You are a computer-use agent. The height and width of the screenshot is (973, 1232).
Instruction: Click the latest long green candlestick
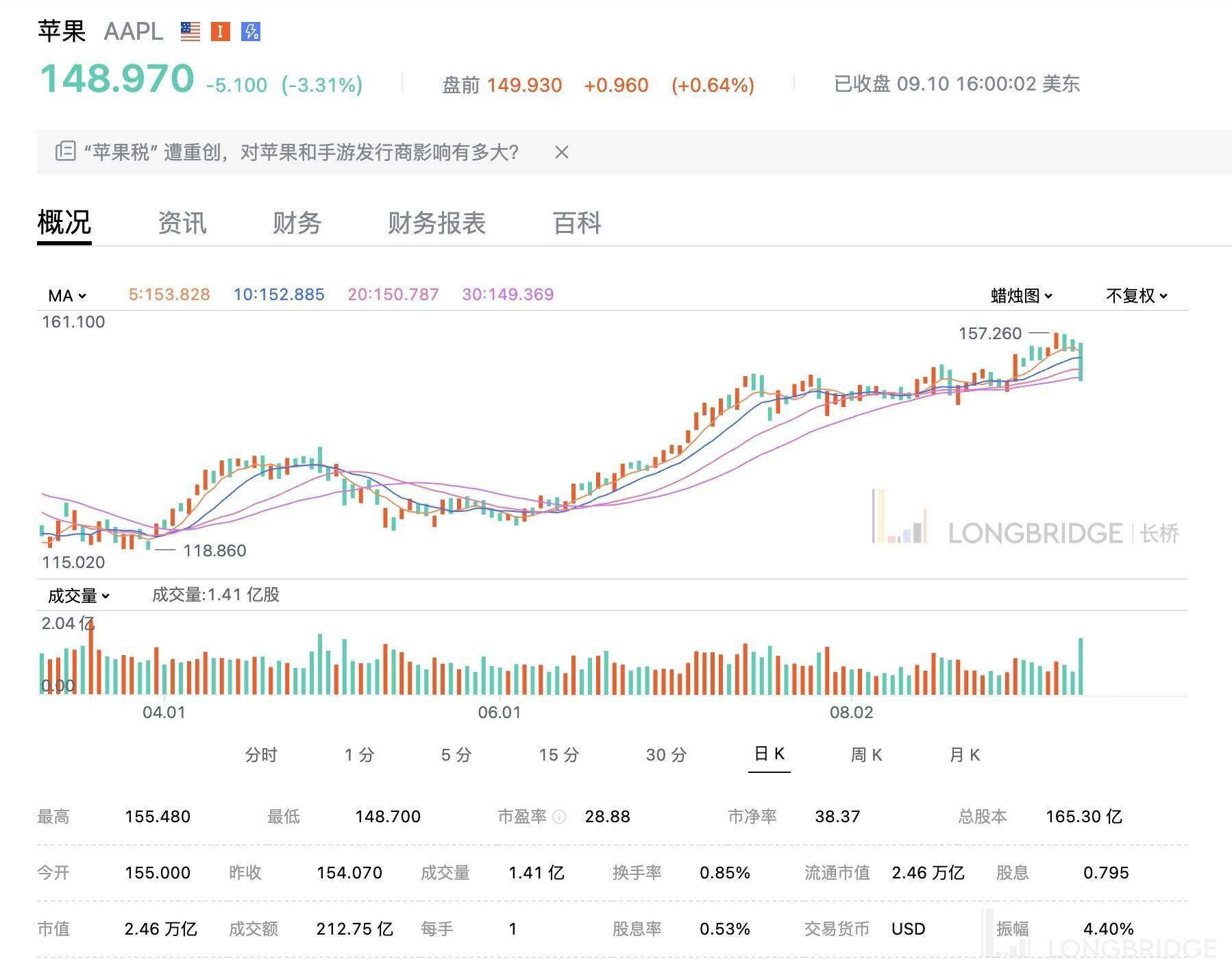1081,362
